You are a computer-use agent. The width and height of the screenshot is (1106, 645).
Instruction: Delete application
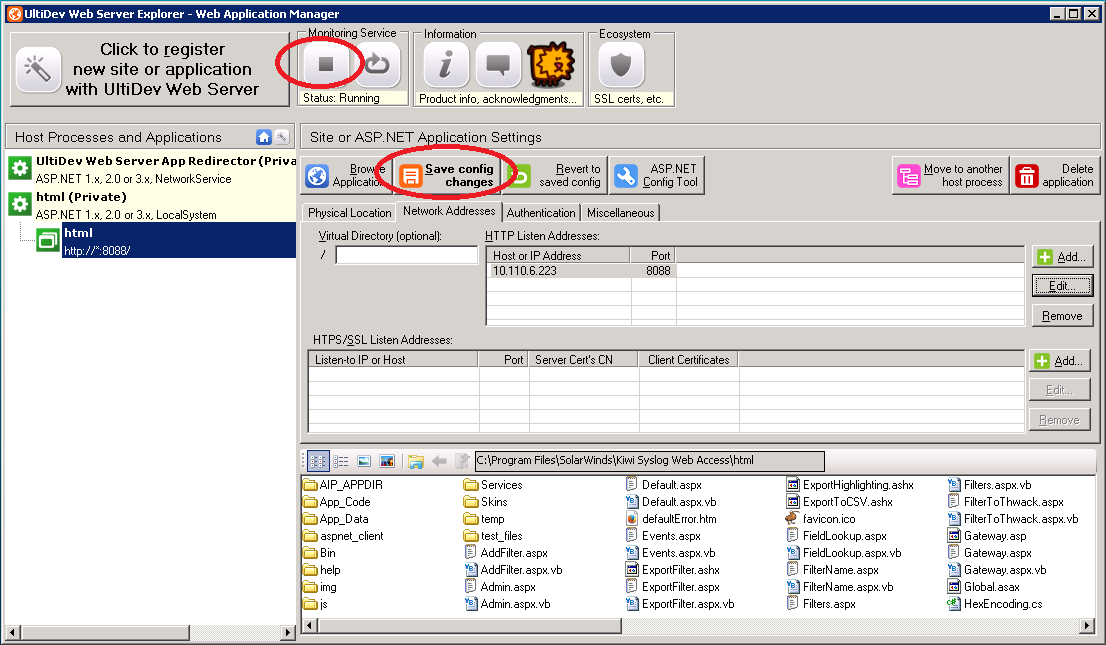[1055, 175]
